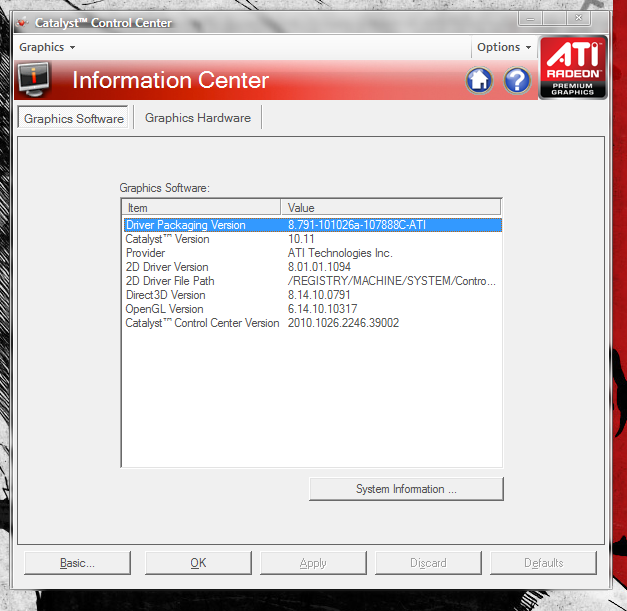Open Help via the question mark icon
This screenshot has width=627, height=611.
pyautogui.click(x=517, y=80)
